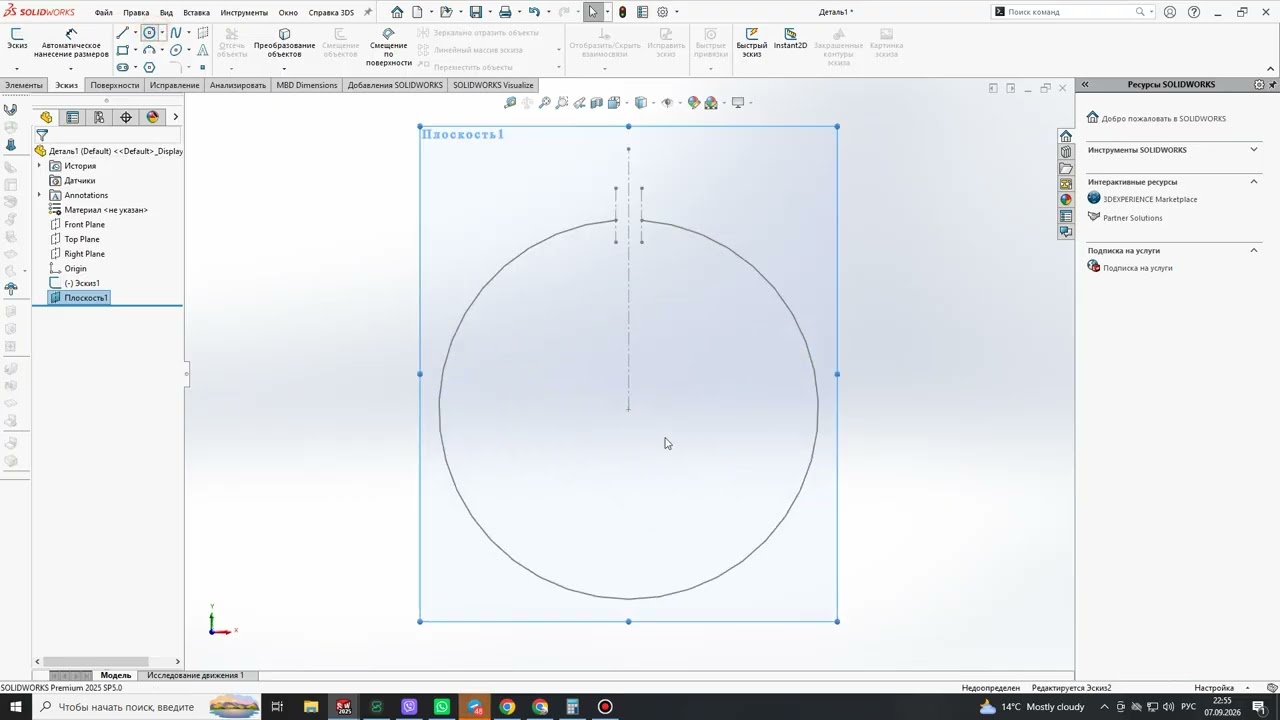Click the Rebuild traffic light icon
Viewport: 1280px width, 720px height.
[x=623, y=12]
